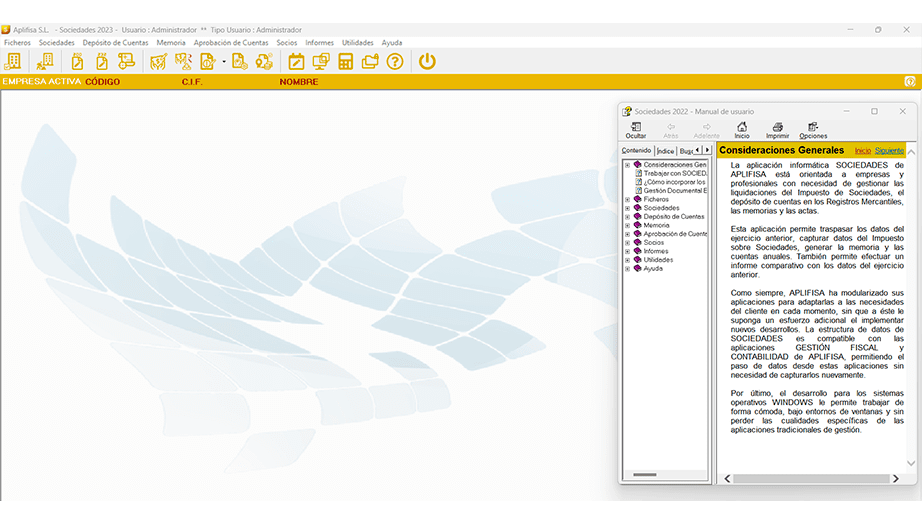Click Ocultar icon in help window
The image size is (922, 524).
point(636,129)
